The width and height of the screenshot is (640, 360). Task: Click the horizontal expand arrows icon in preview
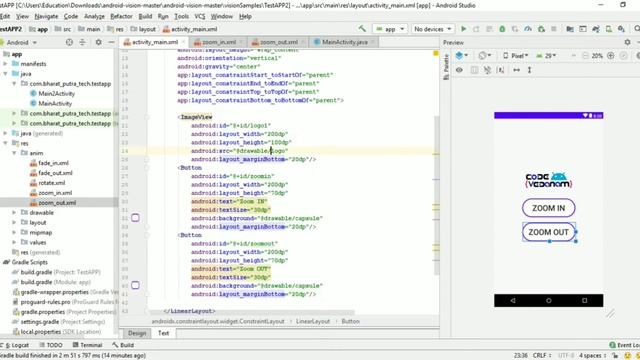point(516,70)
